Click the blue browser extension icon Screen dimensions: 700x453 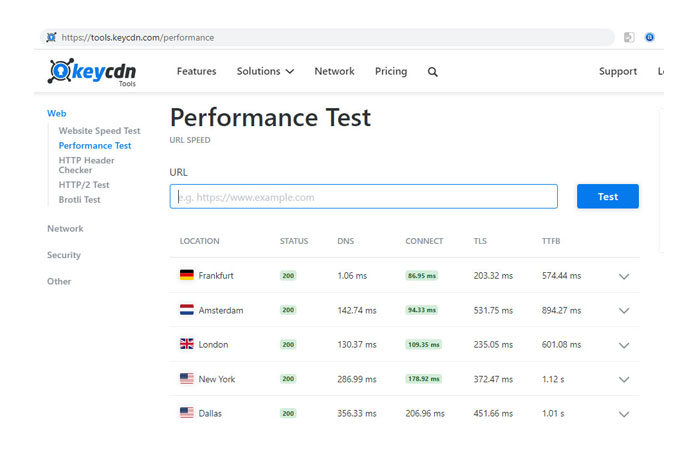click(650, 38)
